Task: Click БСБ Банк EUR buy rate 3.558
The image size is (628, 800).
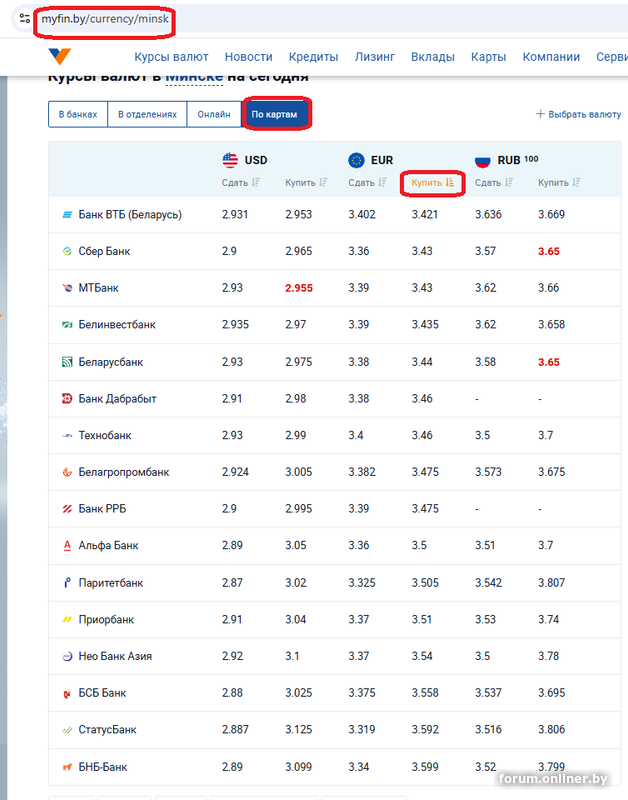Action: (x=425, y=693)
